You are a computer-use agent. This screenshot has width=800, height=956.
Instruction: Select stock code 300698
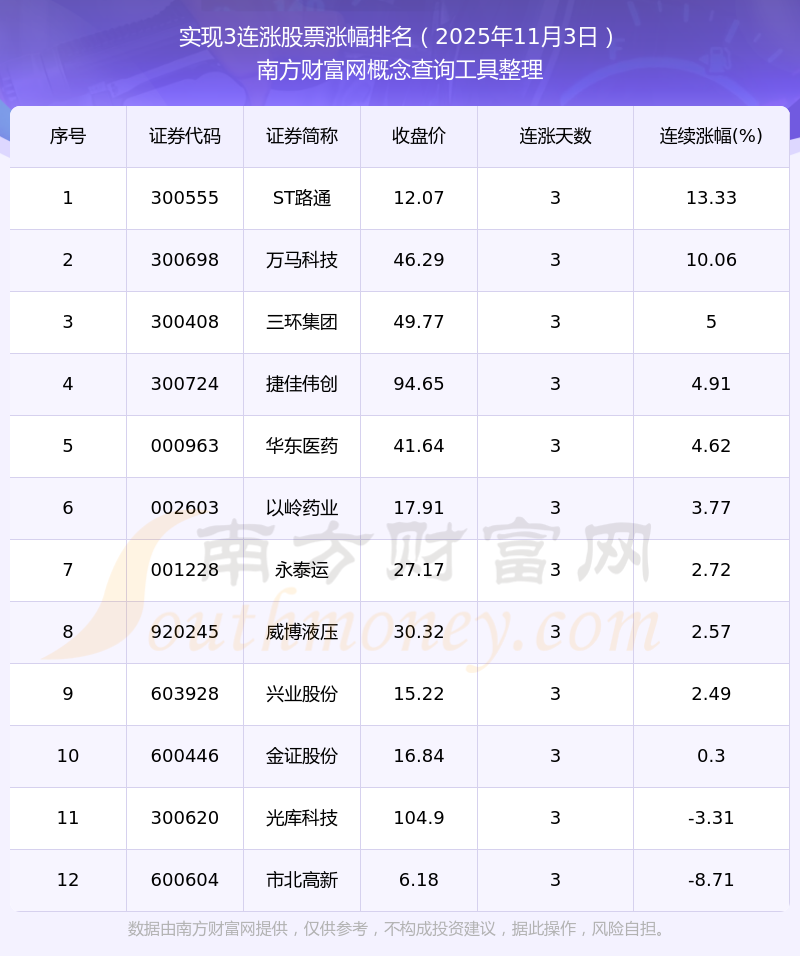pyautogui.click(x=185, y=260)
